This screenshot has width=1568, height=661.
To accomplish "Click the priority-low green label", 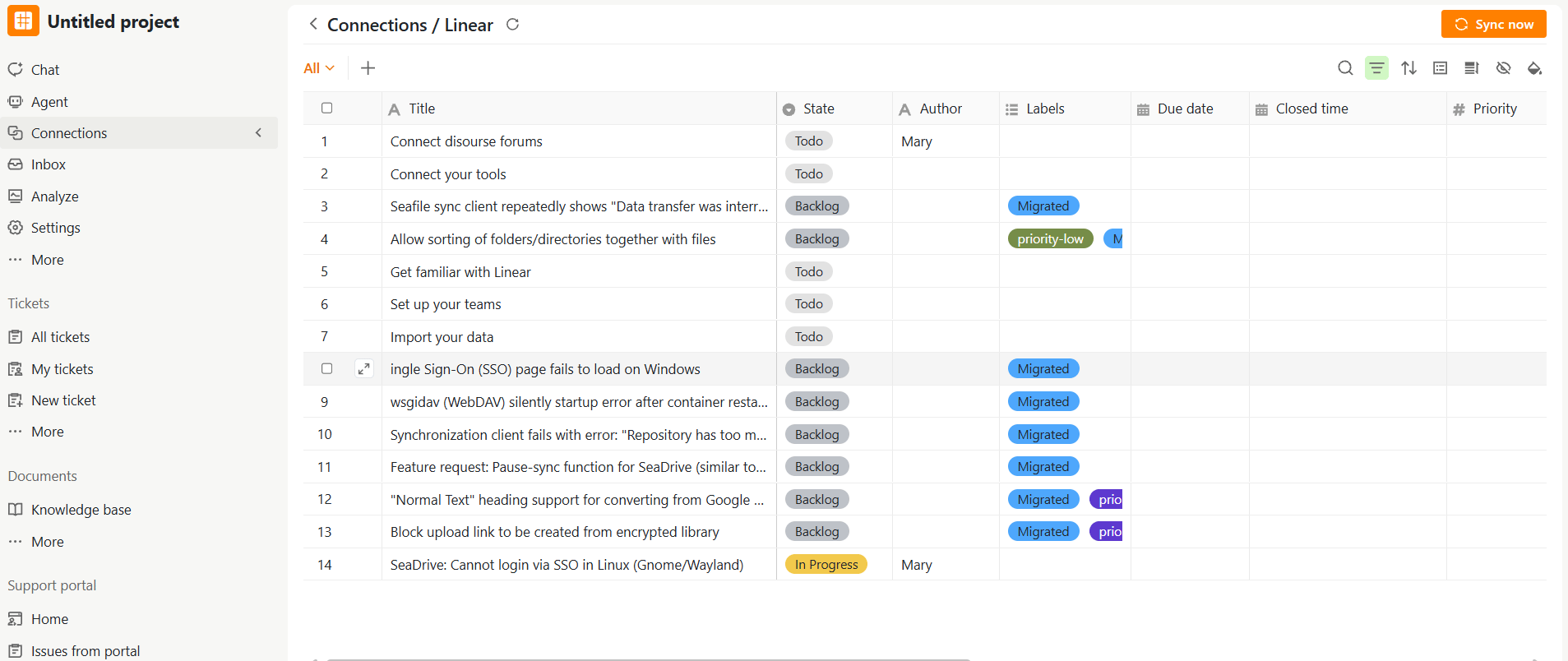I will pyautogui.click(x=1050, y=238).
